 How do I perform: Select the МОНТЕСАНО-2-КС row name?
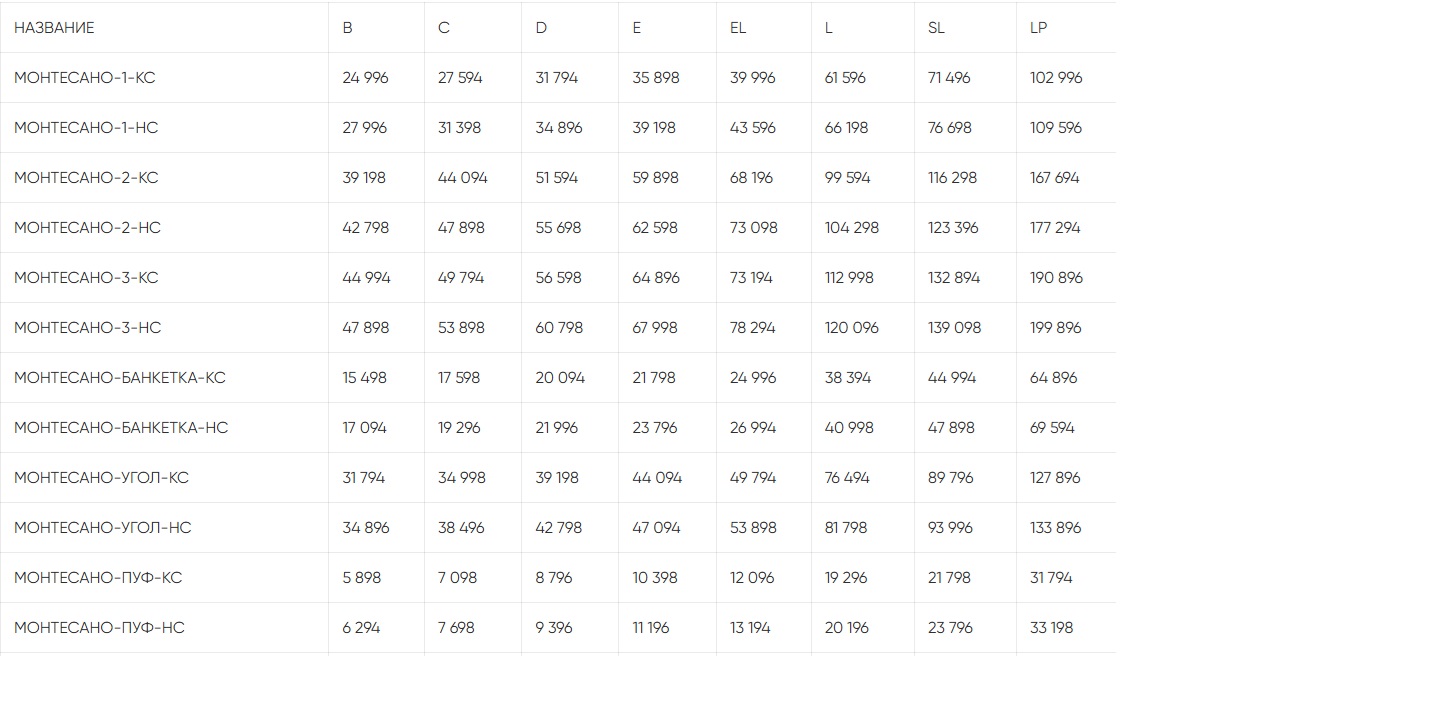(86, 178)
